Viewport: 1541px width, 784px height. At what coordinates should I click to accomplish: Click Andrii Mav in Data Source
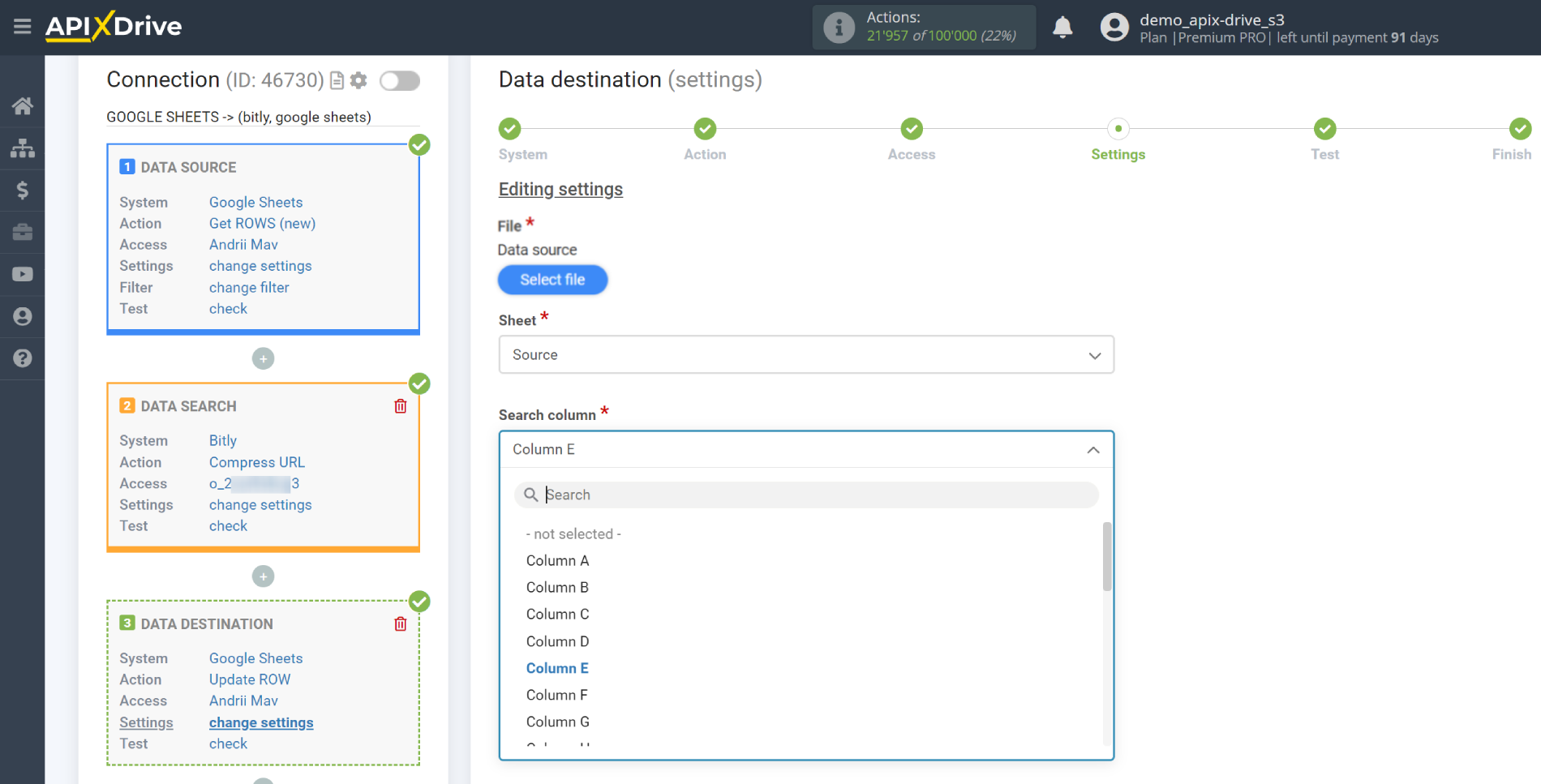(243, 245)
